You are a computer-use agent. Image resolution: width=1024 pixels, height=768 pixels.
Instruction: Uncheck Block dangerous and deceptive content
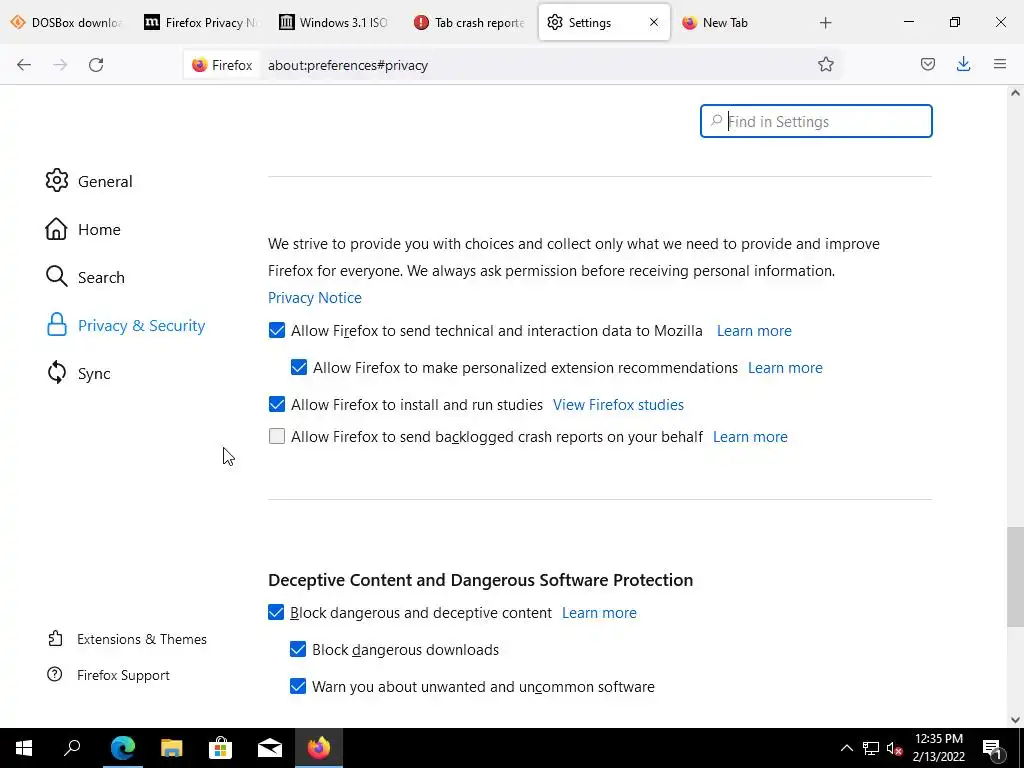[276, 613]
